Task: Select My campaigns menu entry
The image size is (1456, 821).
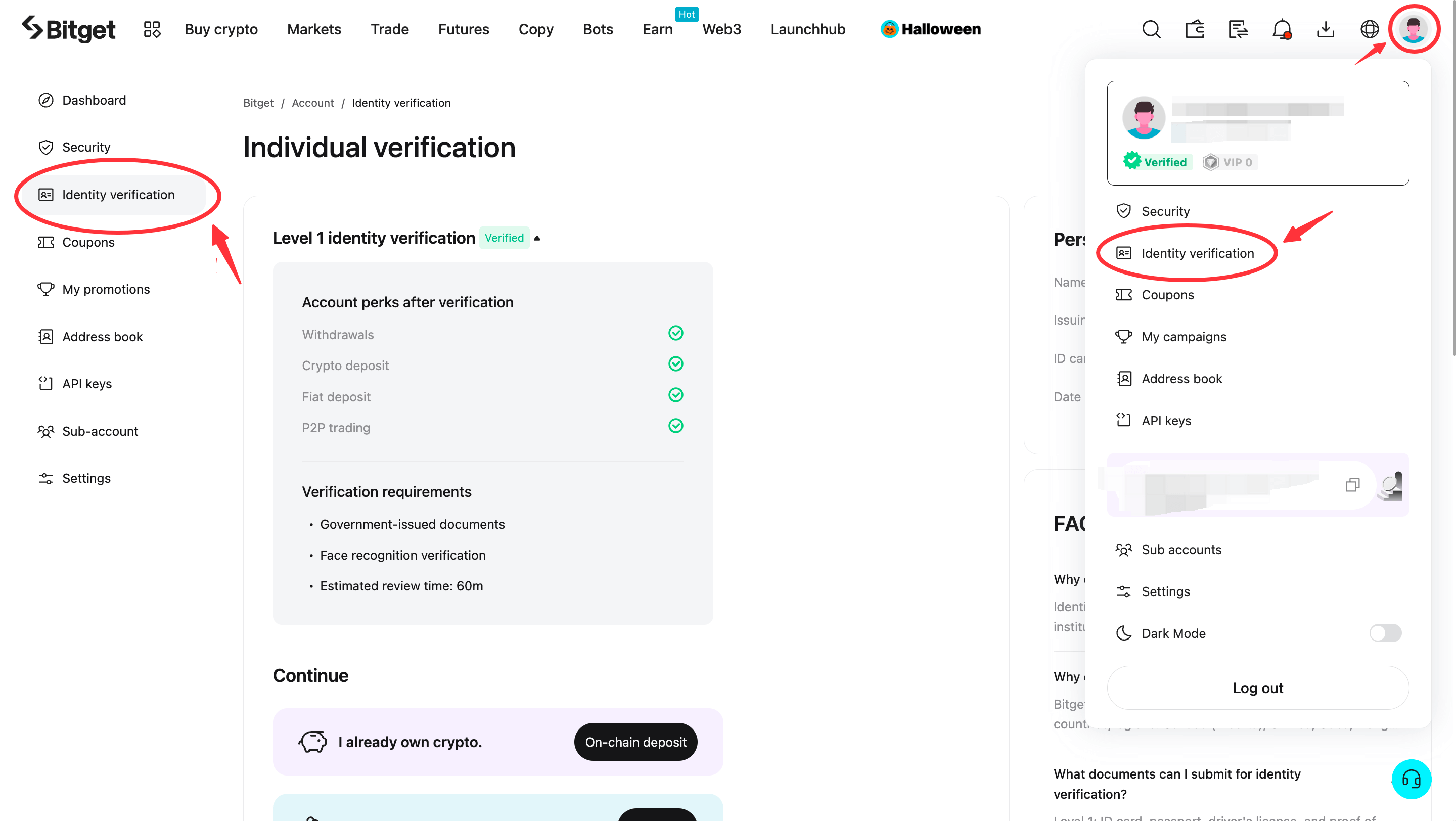Action: [x=1183, y=336]
